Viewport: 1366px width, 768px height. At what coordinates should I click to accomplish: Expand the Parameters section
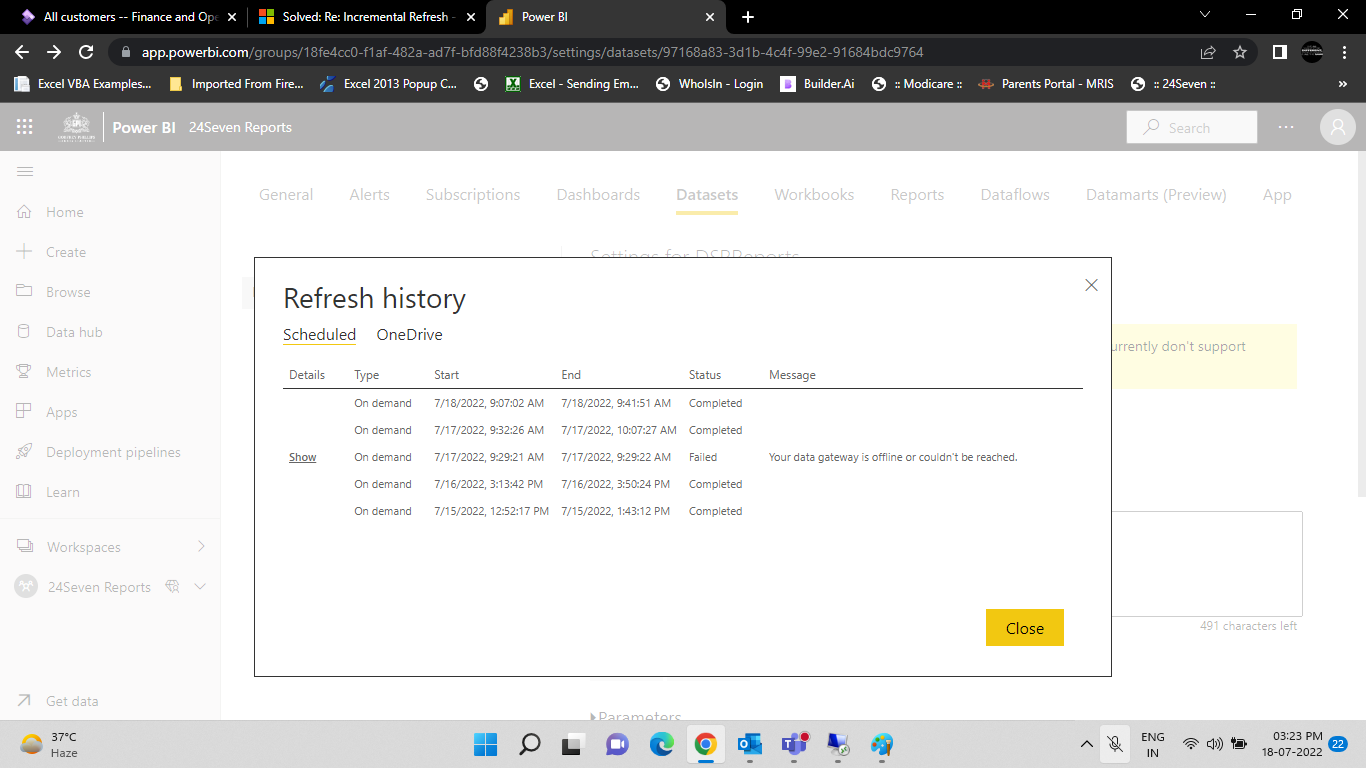[x=636, y=717]
